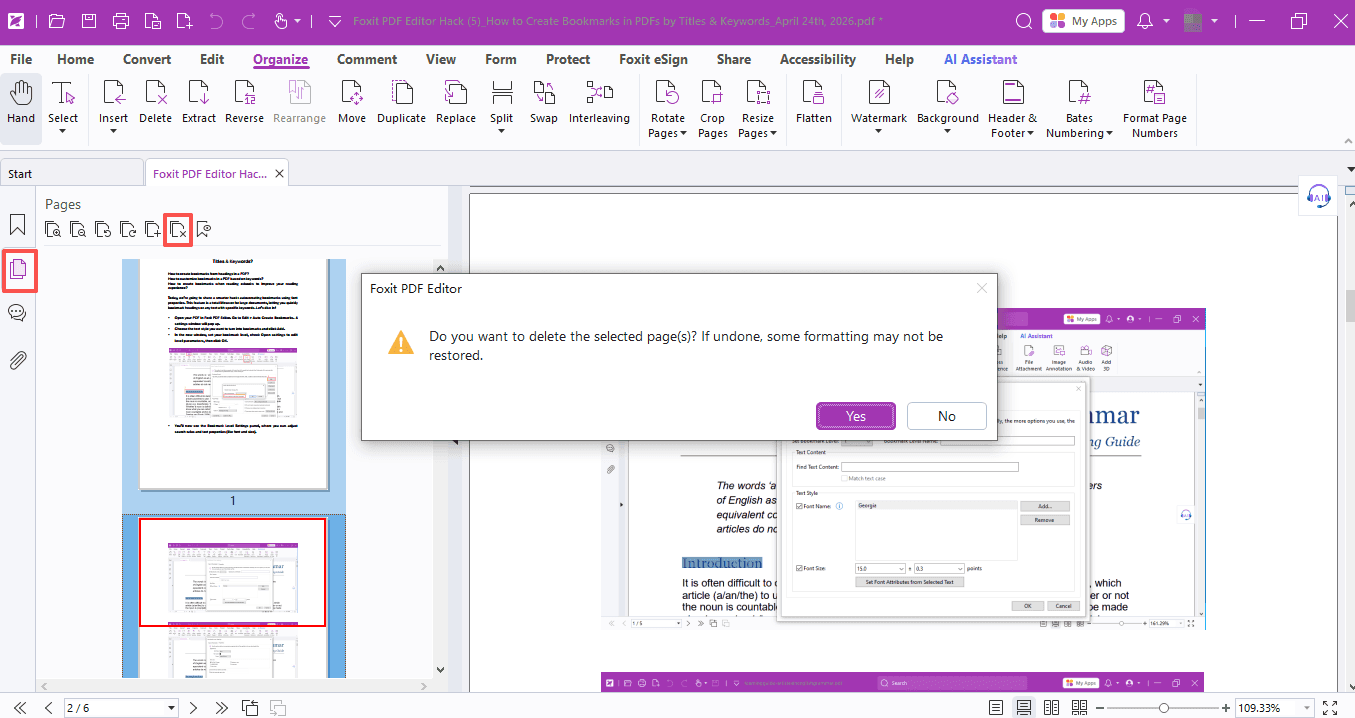Viewport: 1355px width, 718px height.
Task: Open the Protect ribbon tab
Action: 568,59
